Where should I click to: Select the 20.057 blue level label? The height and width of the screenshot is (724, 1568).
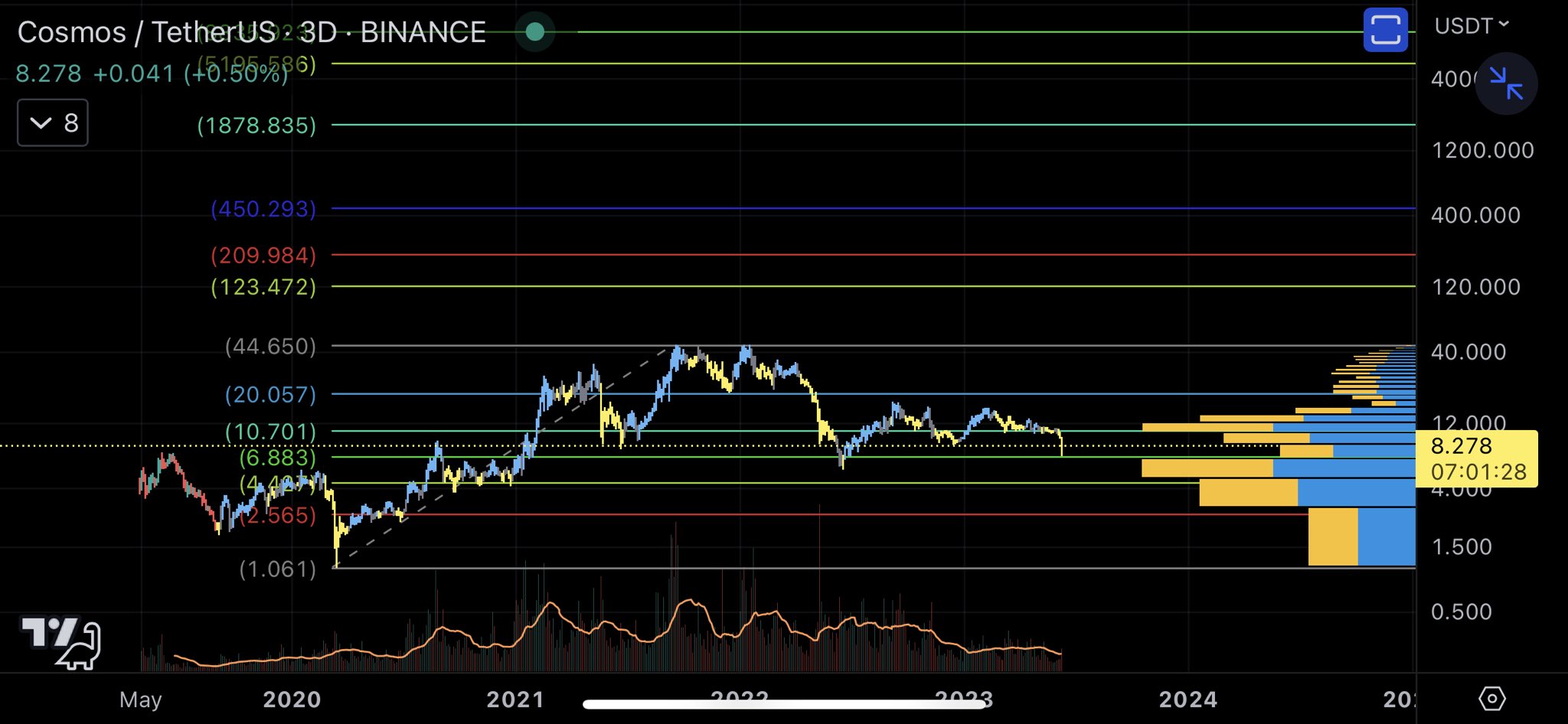tap(270, 395)
